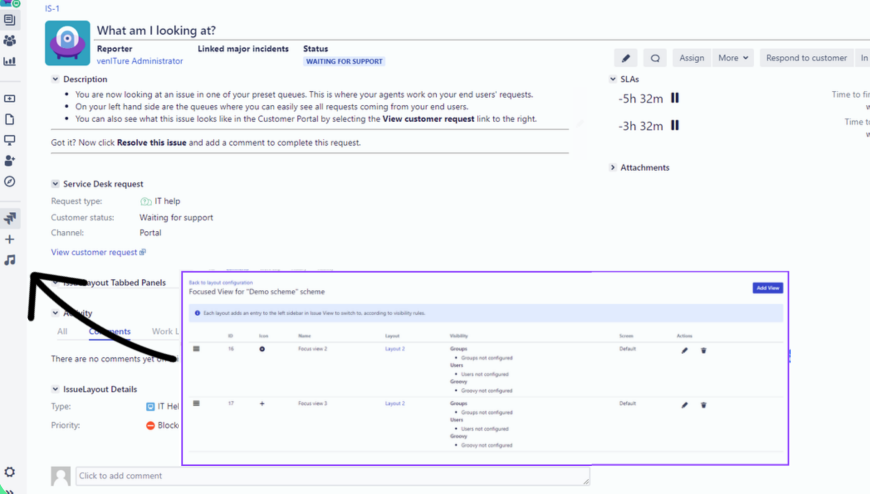Open the Customers people icon in sidebar
This screenshot has height=494, width=870.
click(x=9, y=41)
